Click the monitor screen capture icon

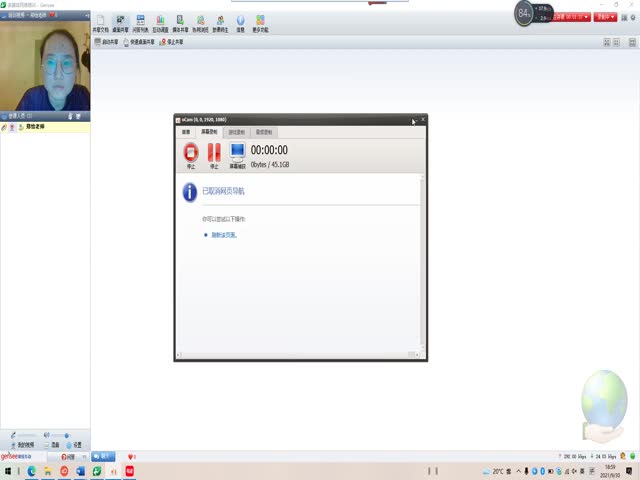tap(237, 152)
